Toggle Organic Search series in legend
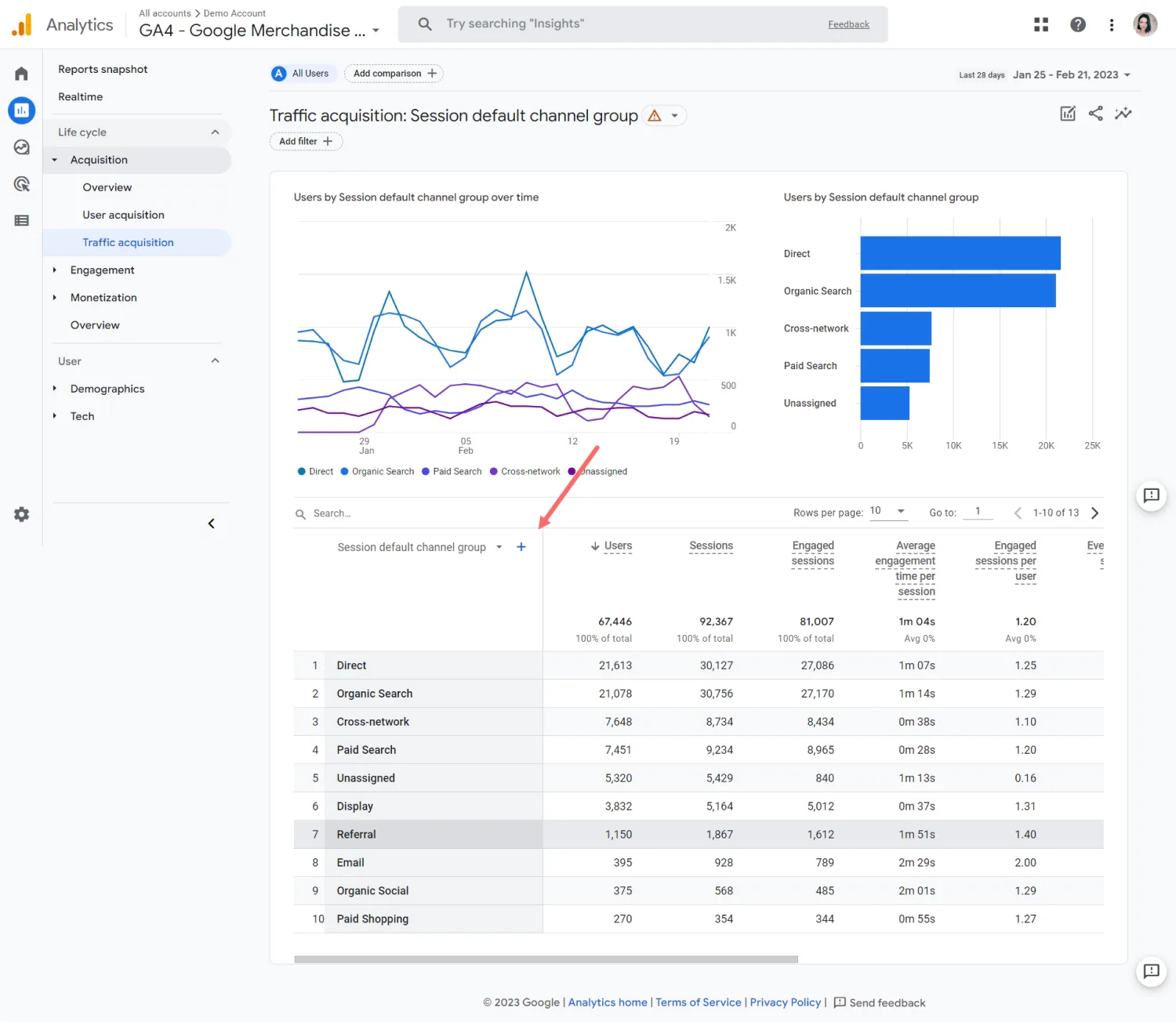This screenshot has height=1022, width=1176. pyautogui.click(x=377, y=472)
